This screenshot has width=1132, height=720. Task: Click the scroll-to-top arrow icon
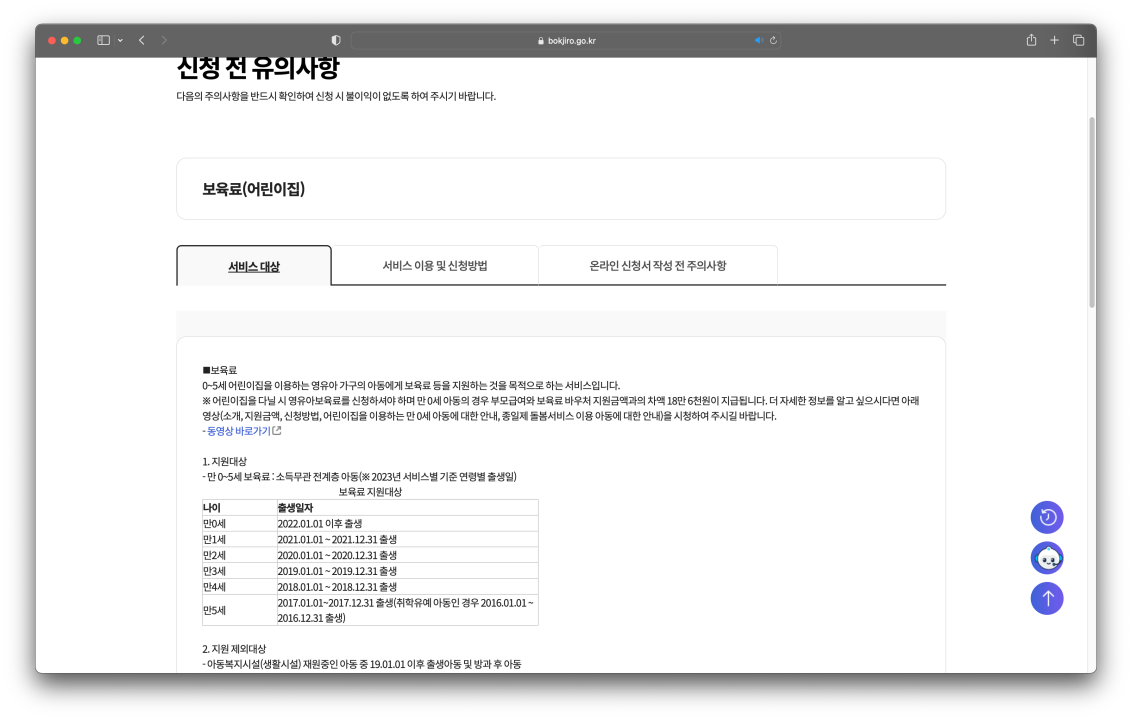pyautogui.click(x=1047, y=598)
